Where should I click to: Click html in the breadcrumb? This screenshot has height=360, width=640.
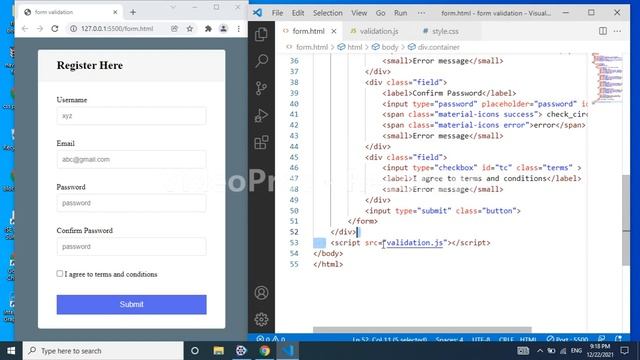coord(354,47)
